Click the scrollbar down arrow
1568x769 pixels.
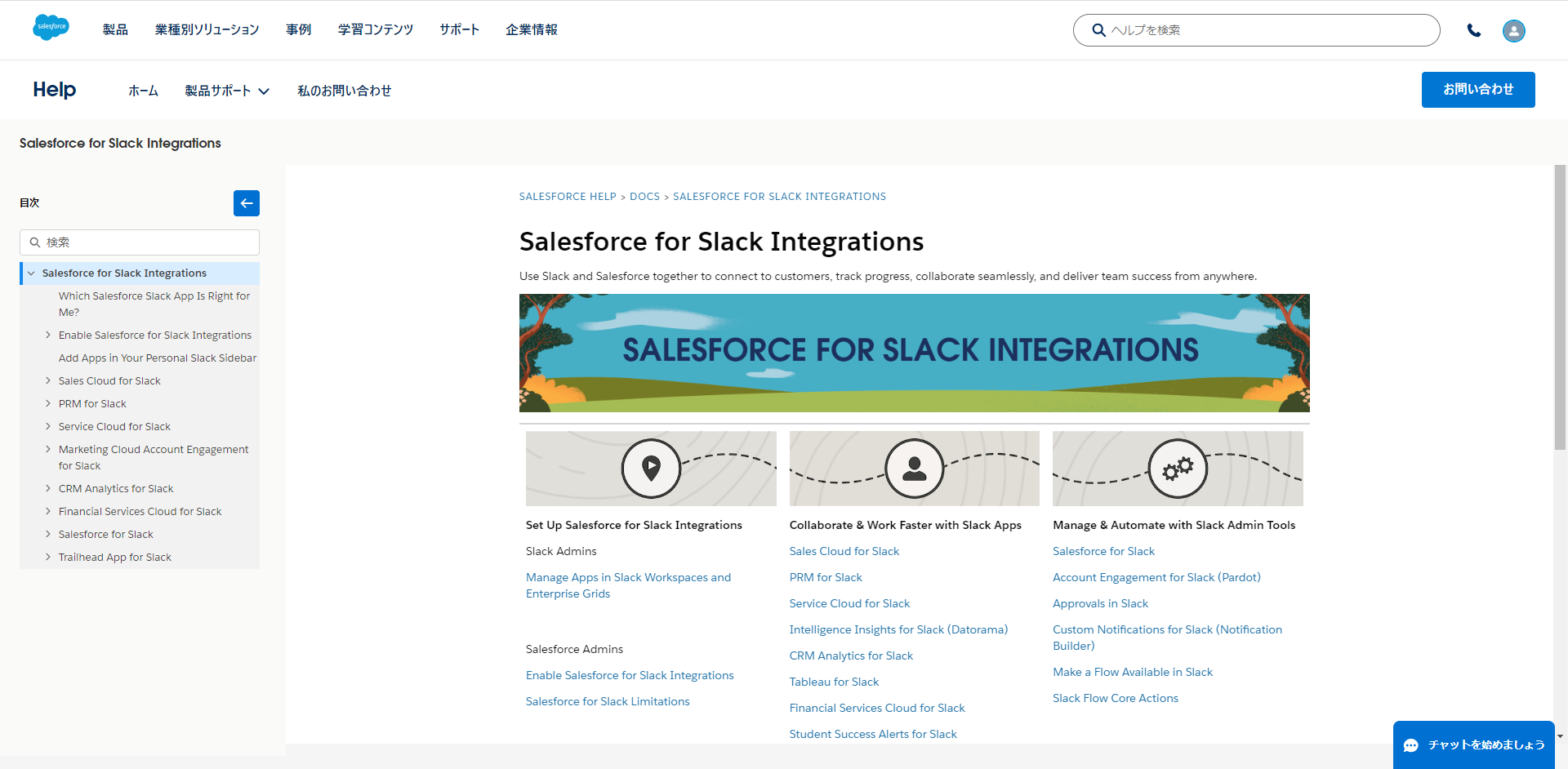point(1560,736)
